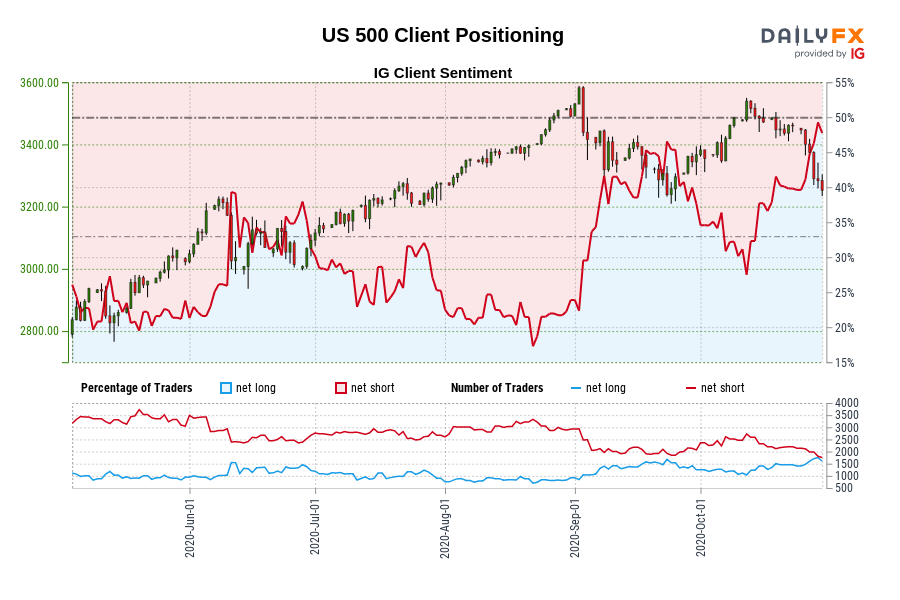900x600 pixels.
Task: Click the 2000 traders axis label
Action: pyautogui.click(x=847, y=452)
